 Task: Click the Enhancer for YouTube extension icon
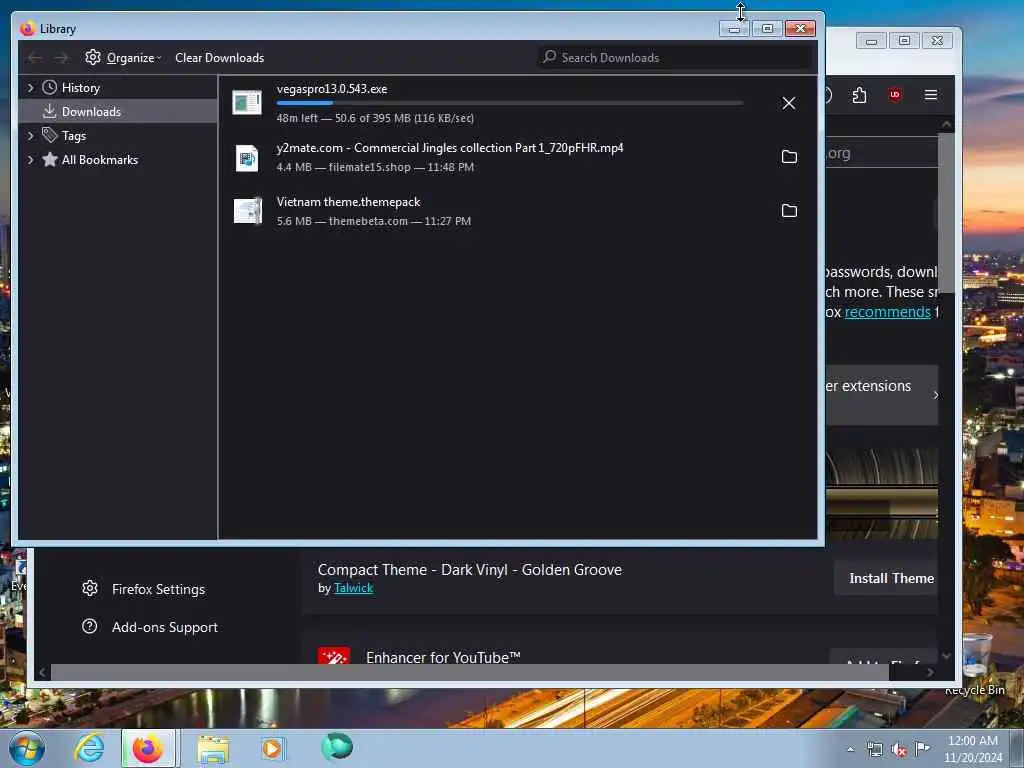coord(334,656)
